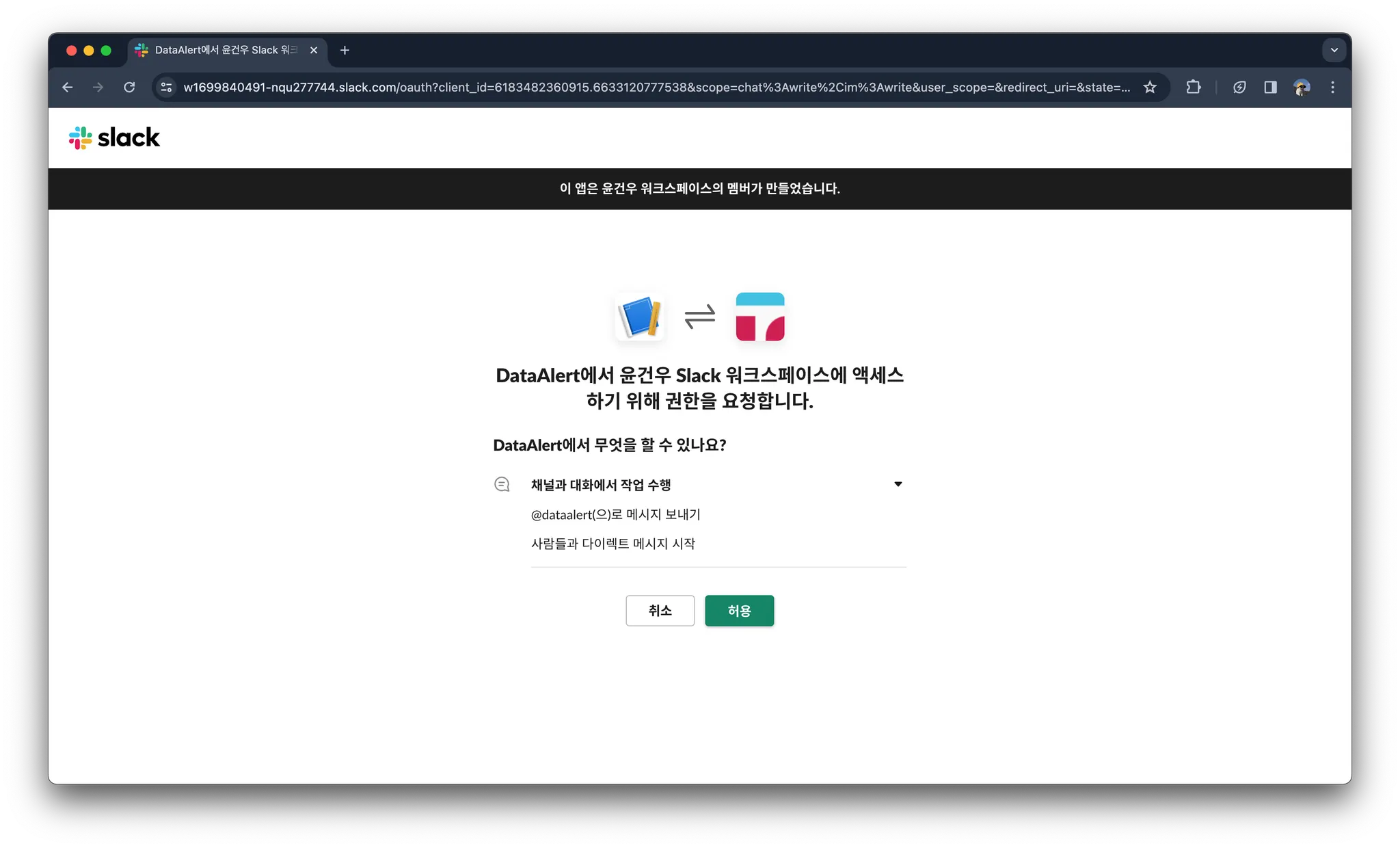1400x848 pixels.
Task: Open the tab search dropdown chevron
Action: pos(1334,50)
